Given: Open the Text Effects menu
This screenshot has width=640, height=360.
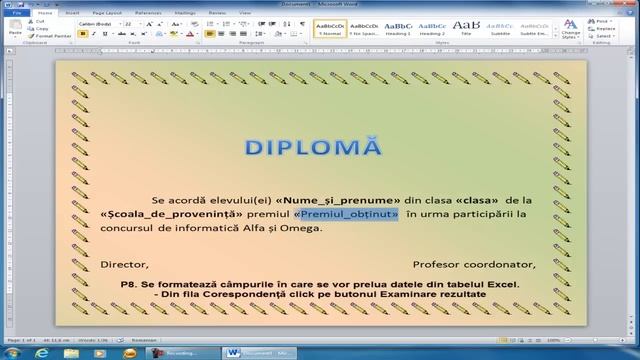Looking at the screenshot, I should coord(160,34).
